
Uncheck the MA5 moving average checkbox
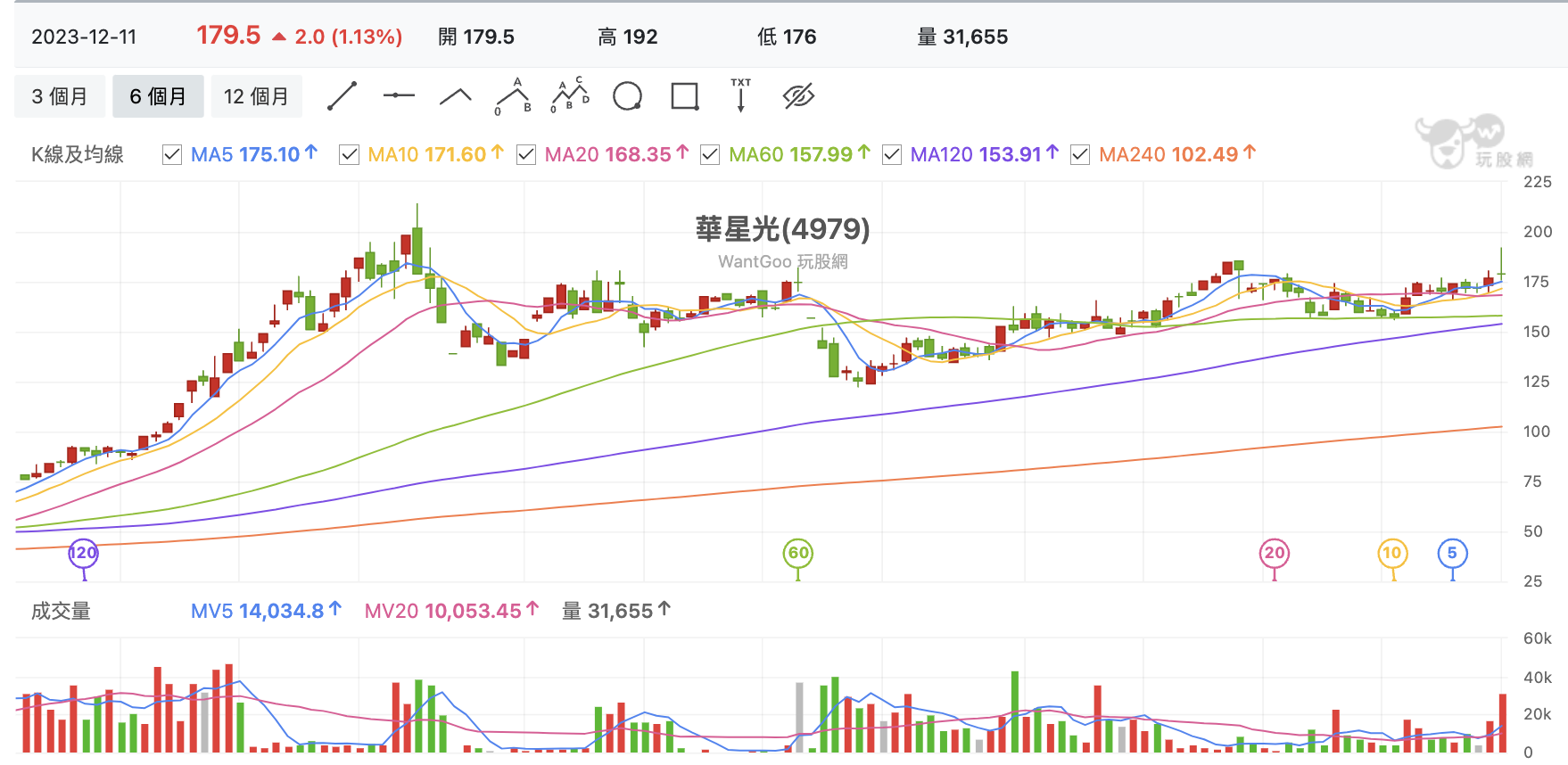coord(172,155)
